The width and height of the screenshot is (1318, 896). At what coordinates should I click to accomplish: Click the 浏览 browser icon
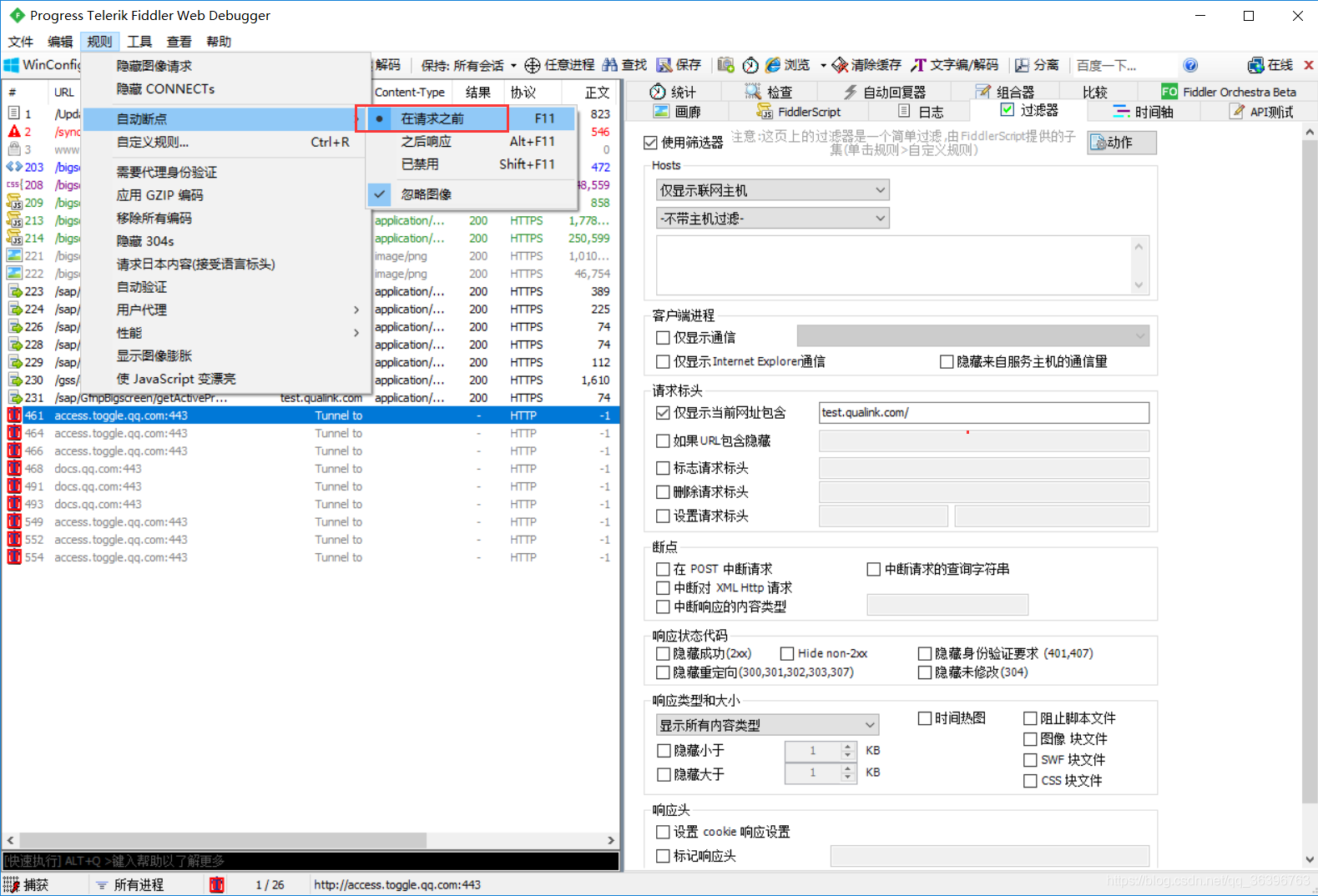click(x=773, y=65)
